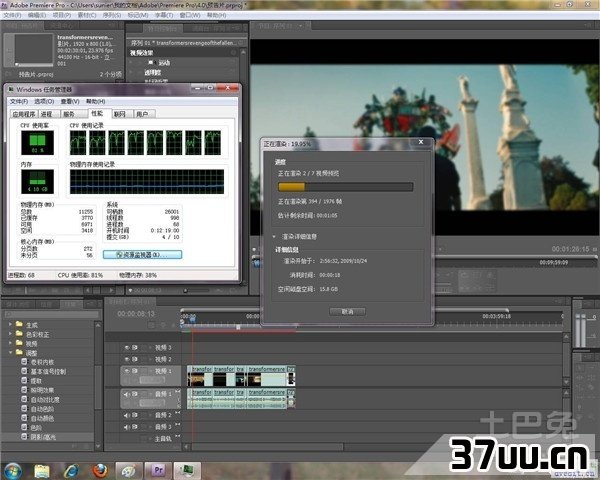Click the 主音轨 master track output icon
Image resolution: width=600 pixels, height=480 pixels.
point(178,436)
